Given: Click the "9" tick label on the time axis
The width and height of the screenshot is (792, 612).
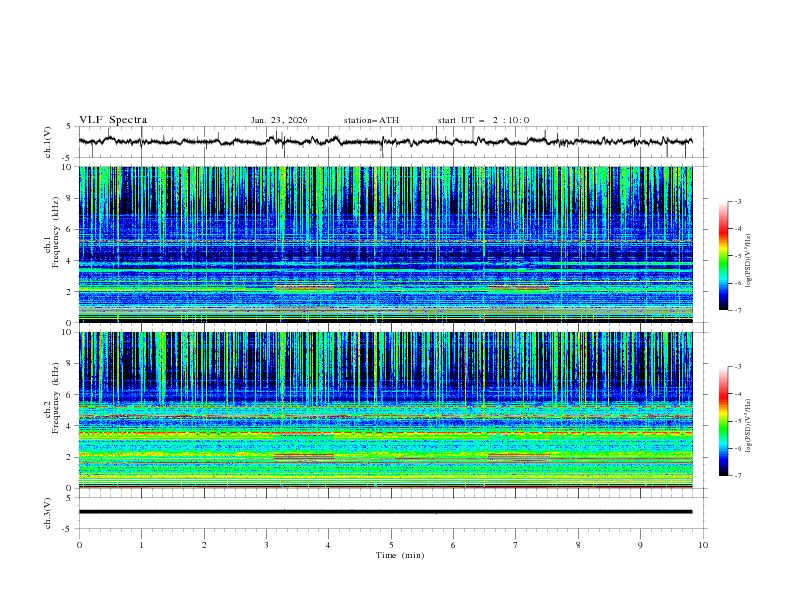Looking at the screenshot, I should pyautogui.click(x=640, y=545).
